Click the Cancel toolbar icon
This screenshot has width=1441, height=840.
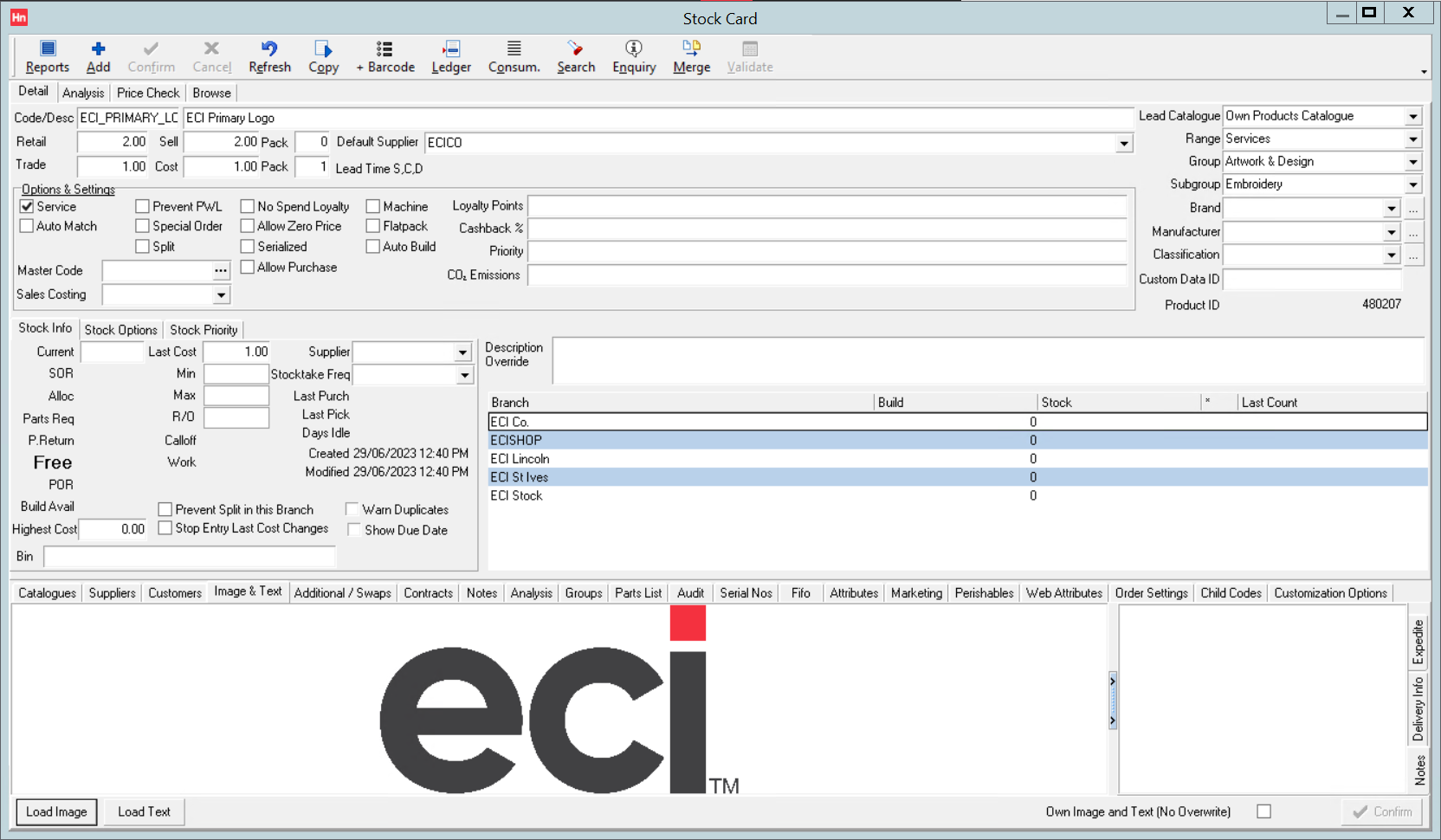pos(211,57)
